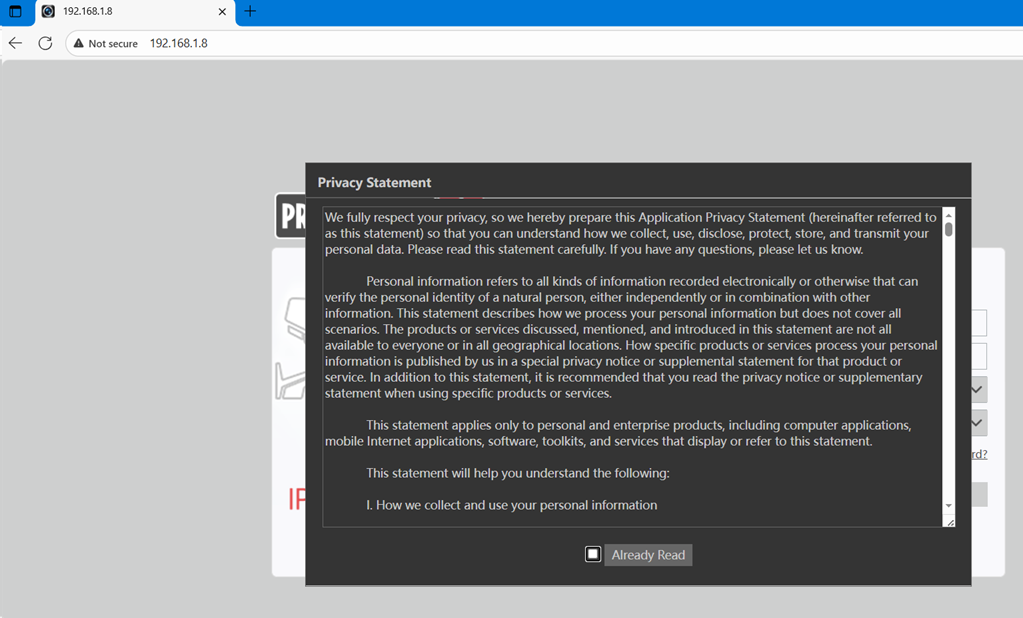Select the 192.168.1.8 tab title
1023x618 pixels.
[88, 12]
